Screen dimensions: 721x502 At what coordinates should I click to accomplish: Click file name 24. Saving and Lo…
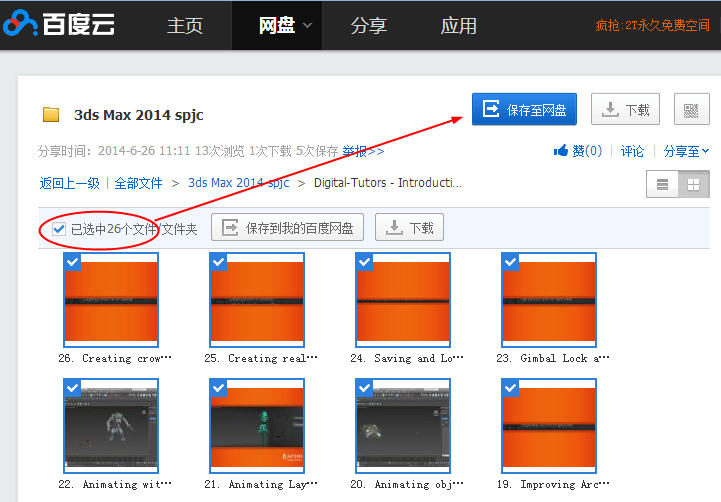pos(406,358)
